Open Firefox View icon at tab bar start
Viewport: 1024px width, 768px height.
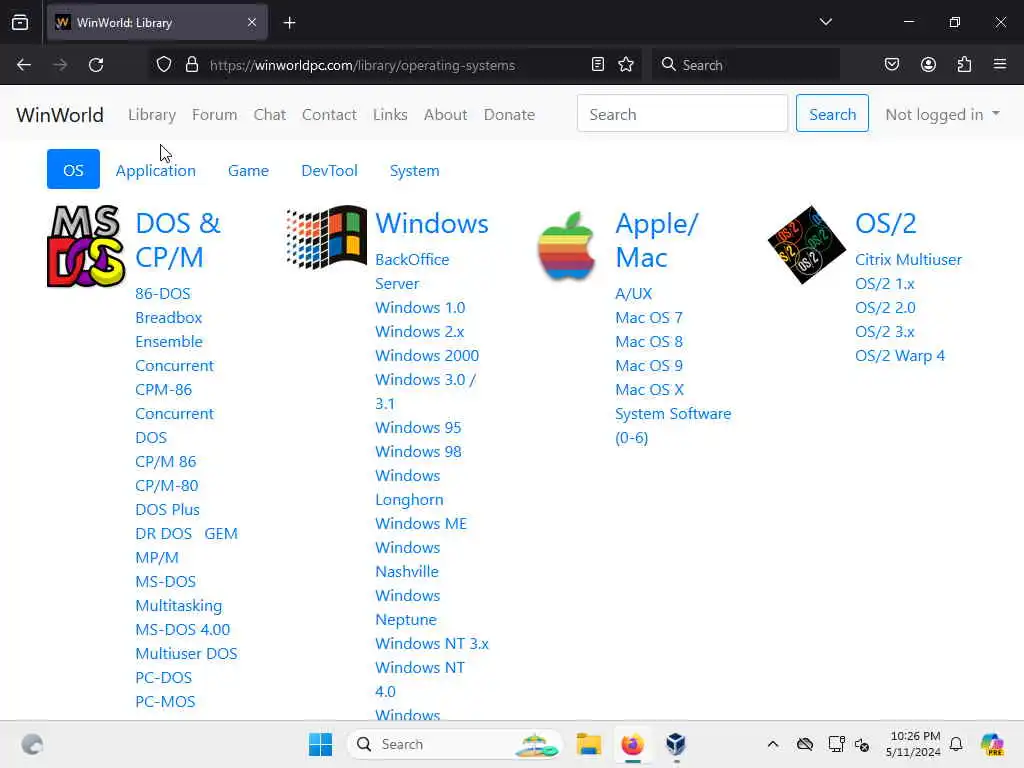(x=20, y=23)
